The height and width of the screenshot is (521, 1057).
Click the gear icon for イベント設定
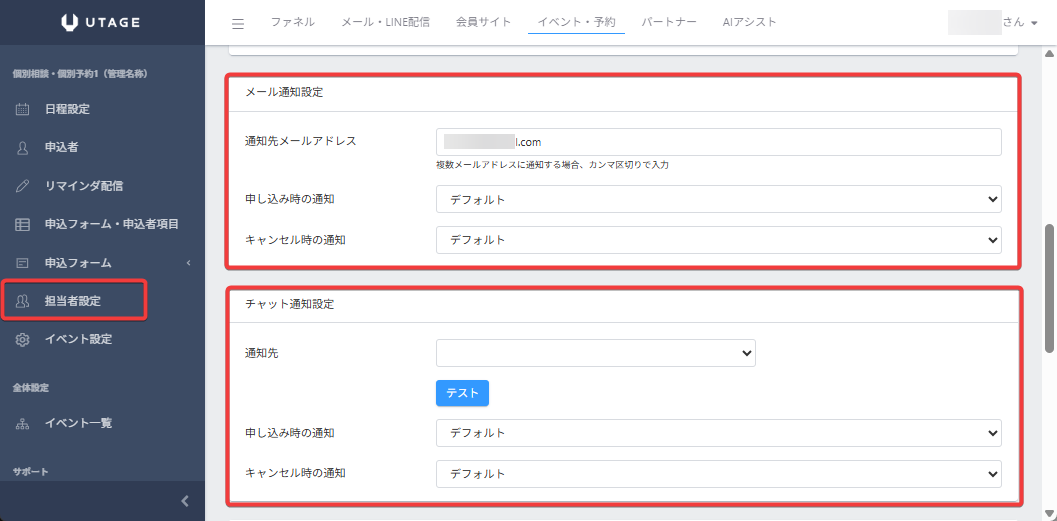pos(23,339)
